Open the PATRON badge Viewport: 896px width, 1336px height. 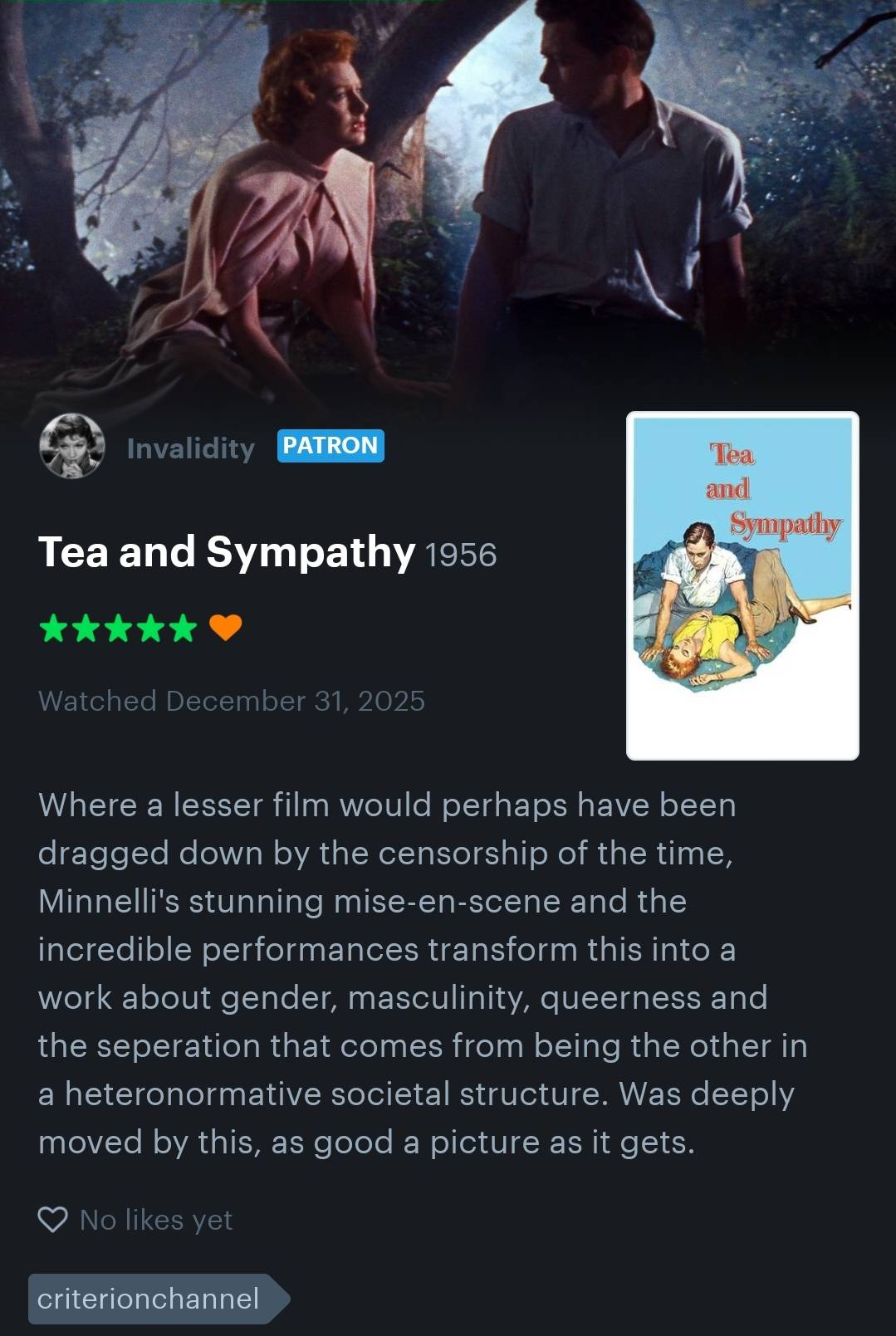click(x=330, y=446)
